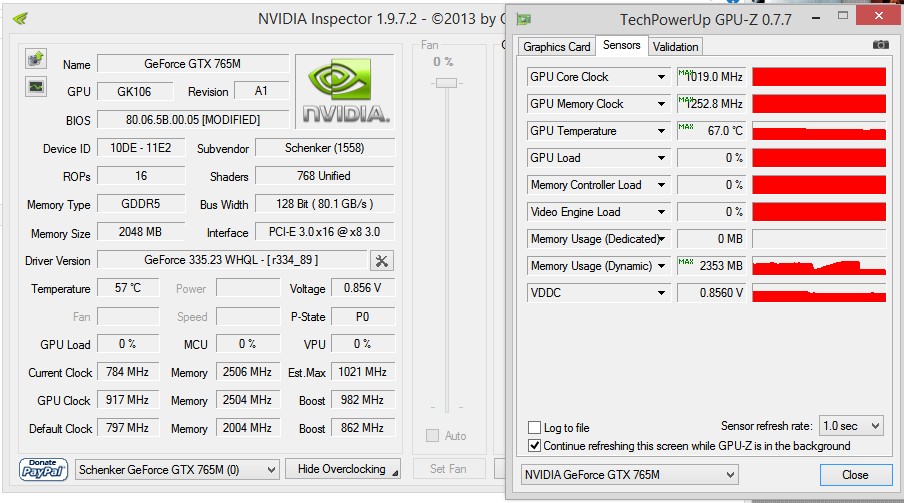This screenshot has width=904, height=503.
Task: Click the Donate PayPal button
Action: (43, 469)
